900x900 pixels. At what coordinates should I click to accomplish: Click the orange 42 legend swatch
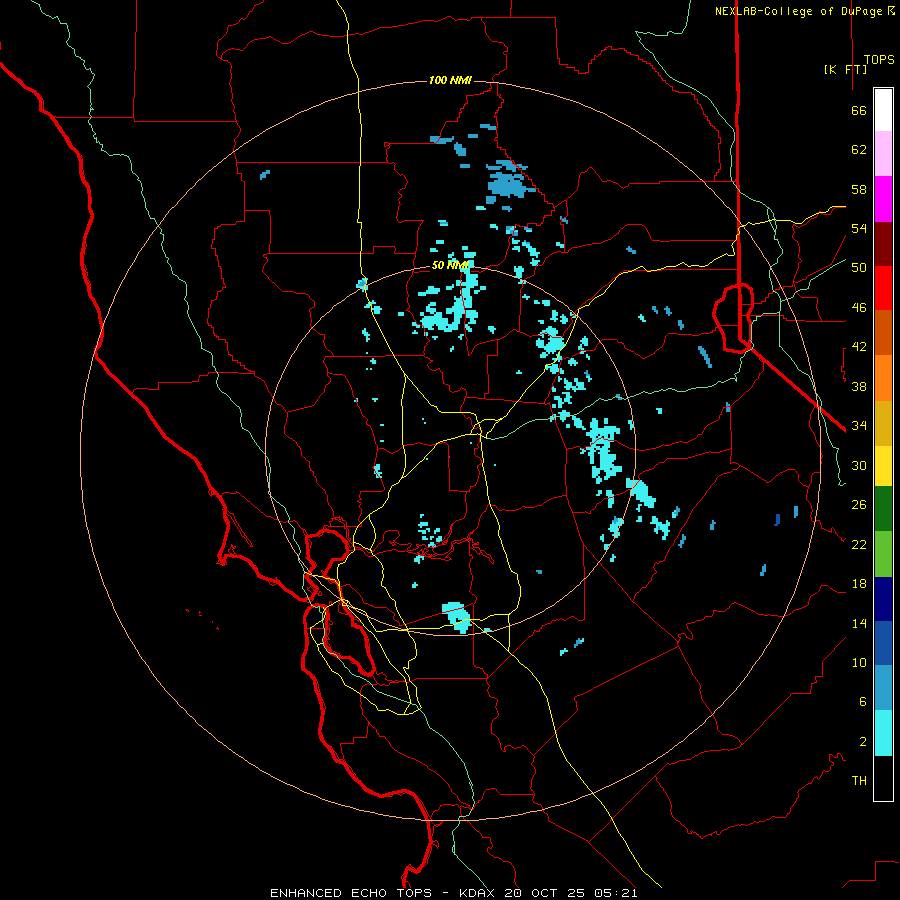[883, 378]
